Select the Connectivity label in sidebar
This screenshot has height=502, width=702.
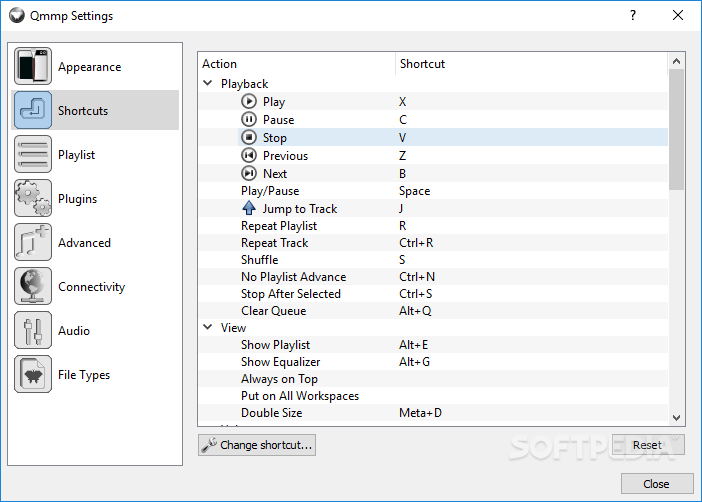(91, 287)
